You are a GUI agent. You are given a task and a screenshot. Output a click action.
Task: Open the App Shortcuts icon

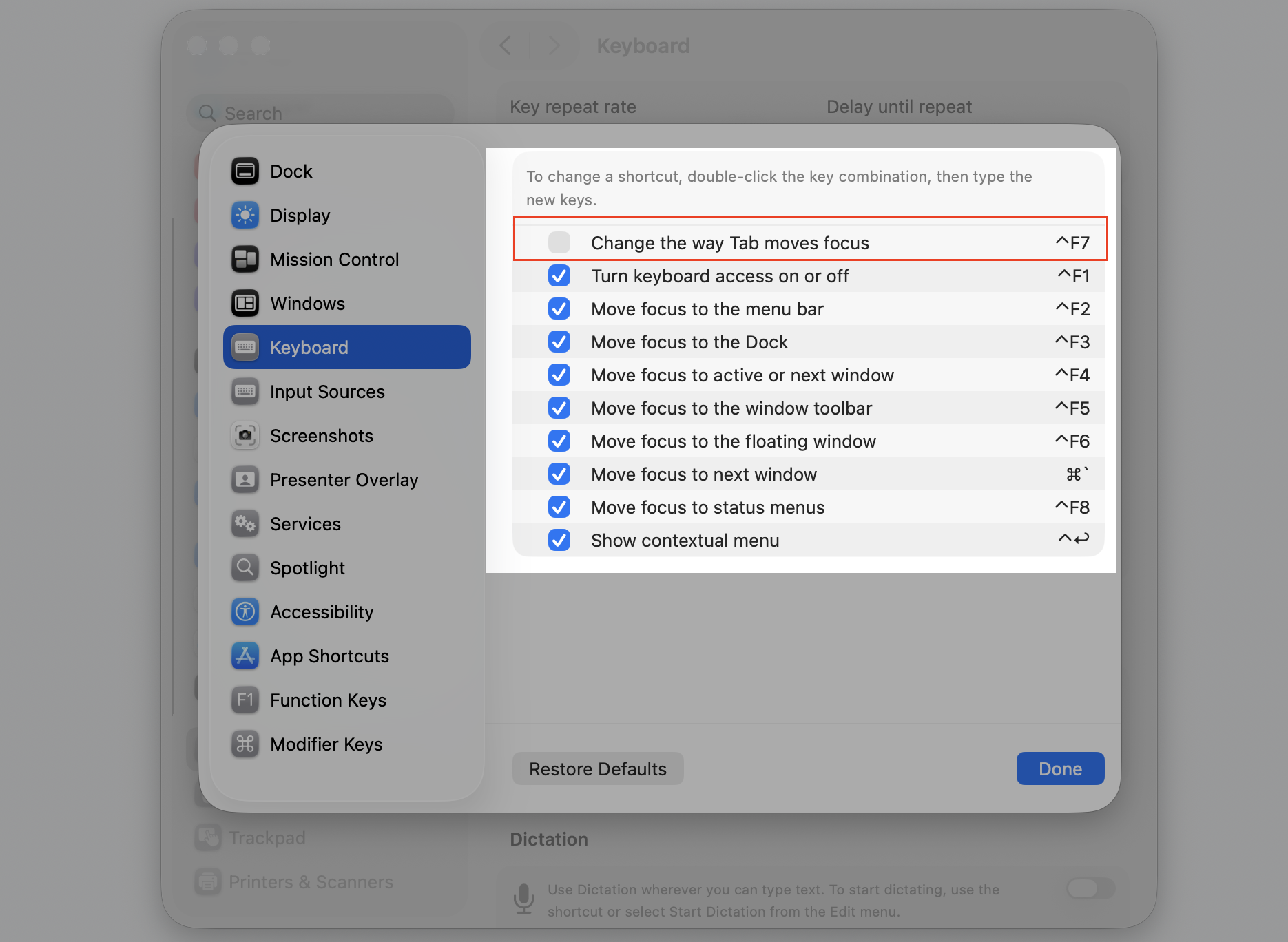(x=245, y=656)
